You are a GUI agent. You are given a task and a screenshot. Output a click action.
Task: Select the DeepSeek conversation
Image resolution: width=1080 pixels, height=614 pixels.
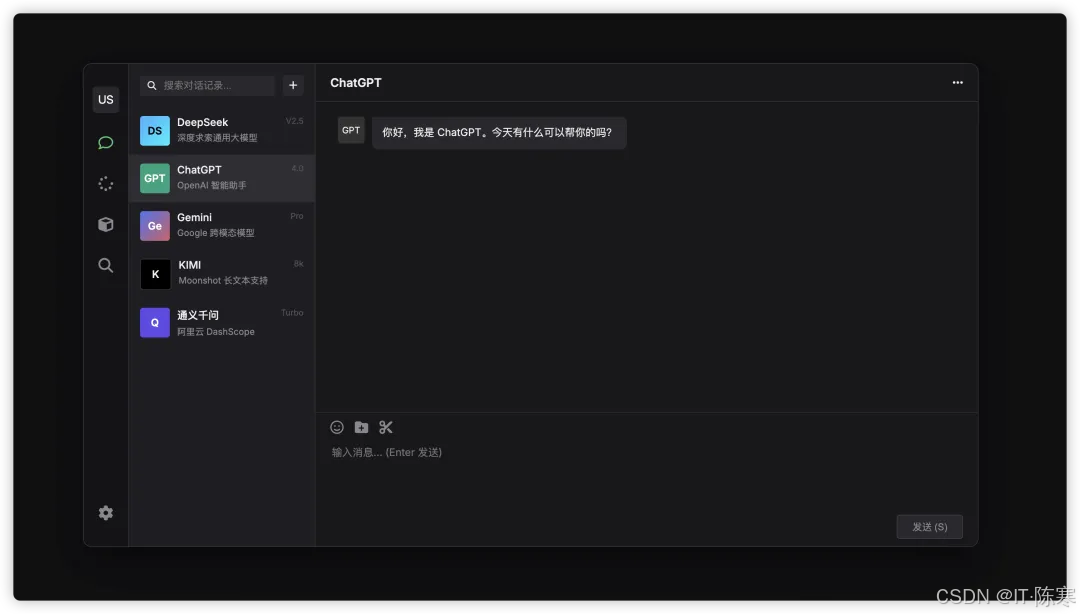pos(222,131)
